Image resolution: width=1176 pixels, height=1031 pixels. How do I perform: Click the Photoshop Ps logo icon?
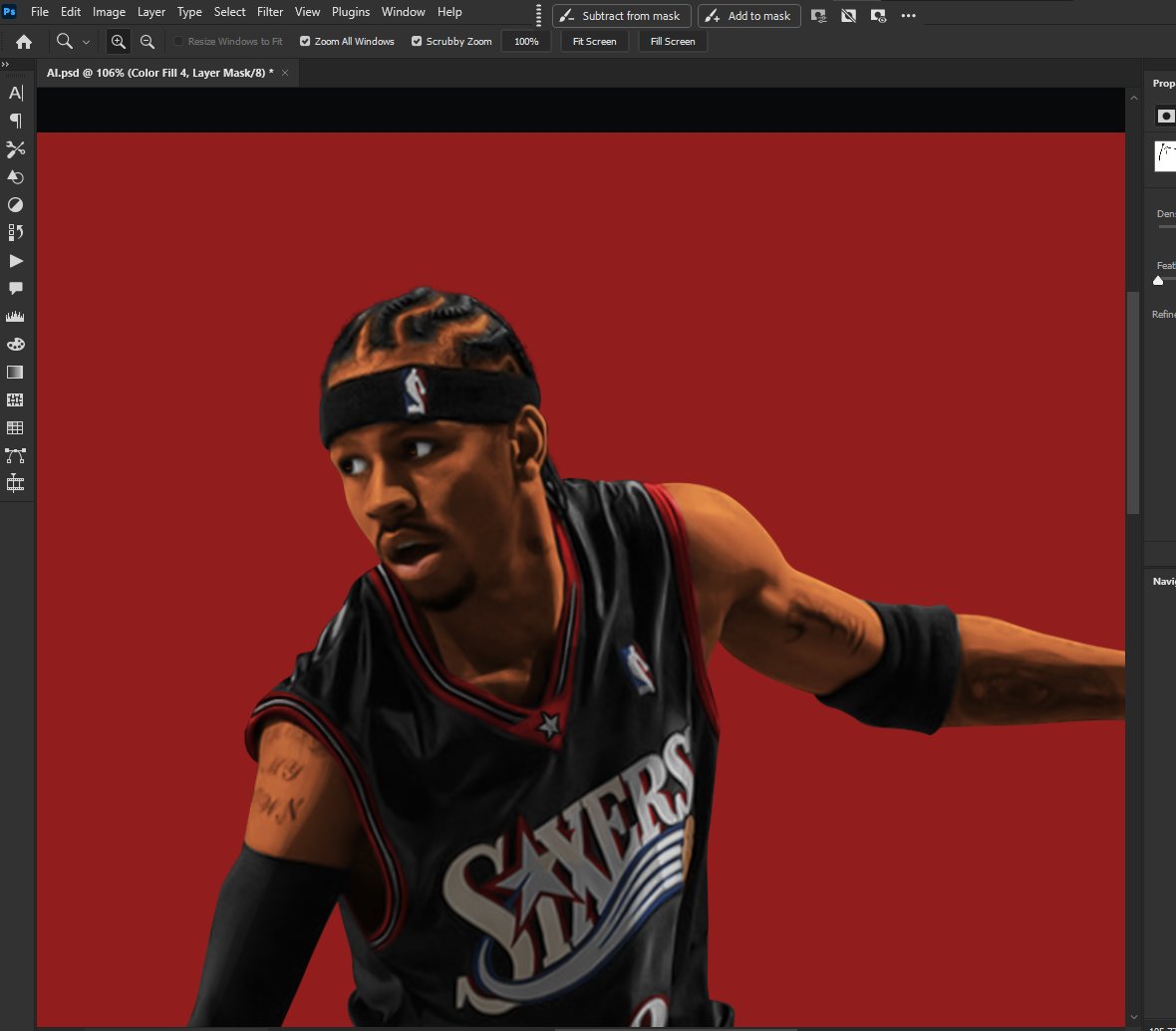pyautogui.click(x=9, y=11)
